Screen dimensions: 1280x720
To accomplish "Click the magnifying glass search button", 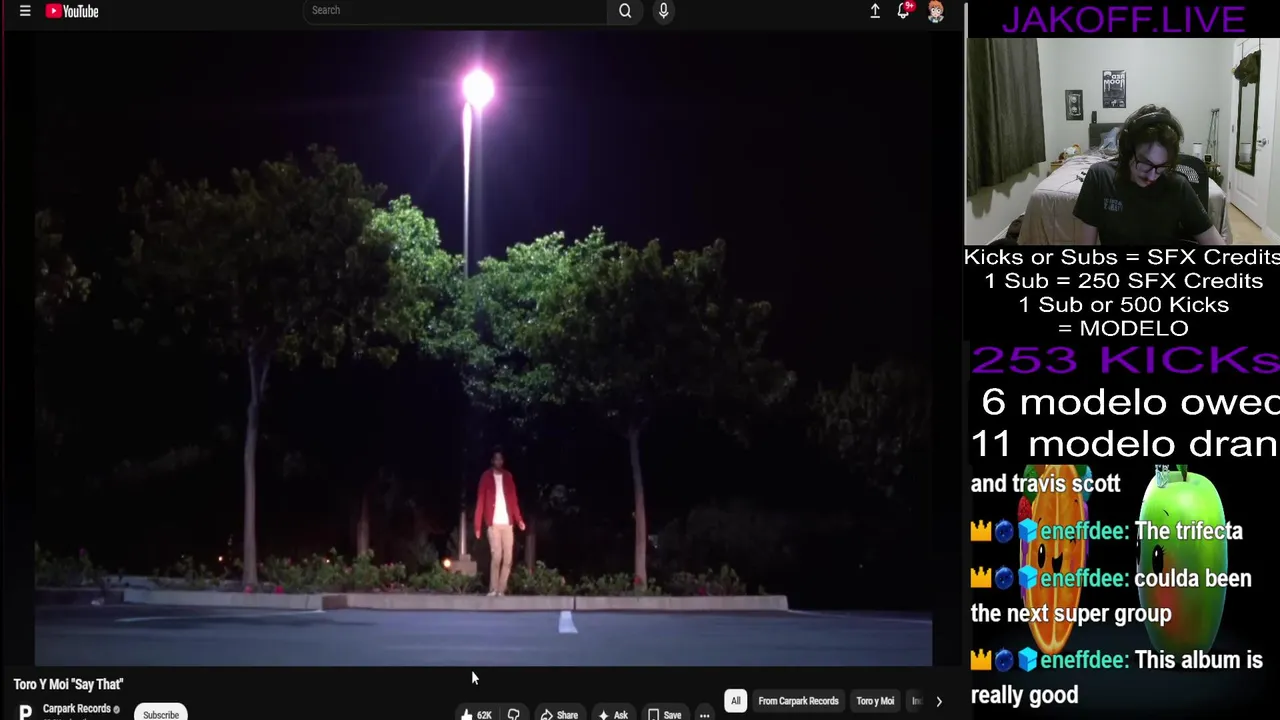I will pos(625,11).
